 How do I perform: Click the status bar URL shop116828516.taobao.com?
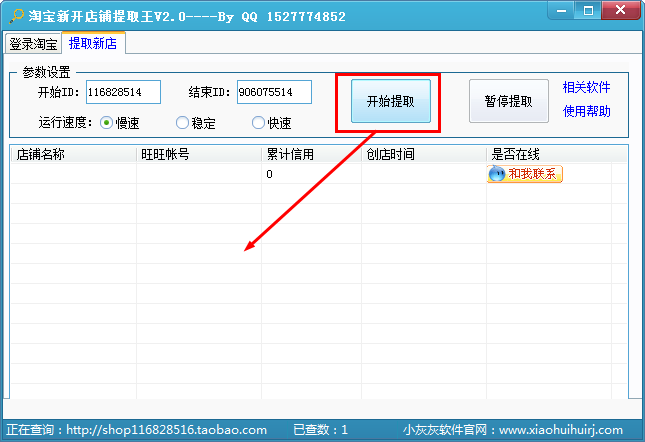pyautogui.click(x=166, y=430)
